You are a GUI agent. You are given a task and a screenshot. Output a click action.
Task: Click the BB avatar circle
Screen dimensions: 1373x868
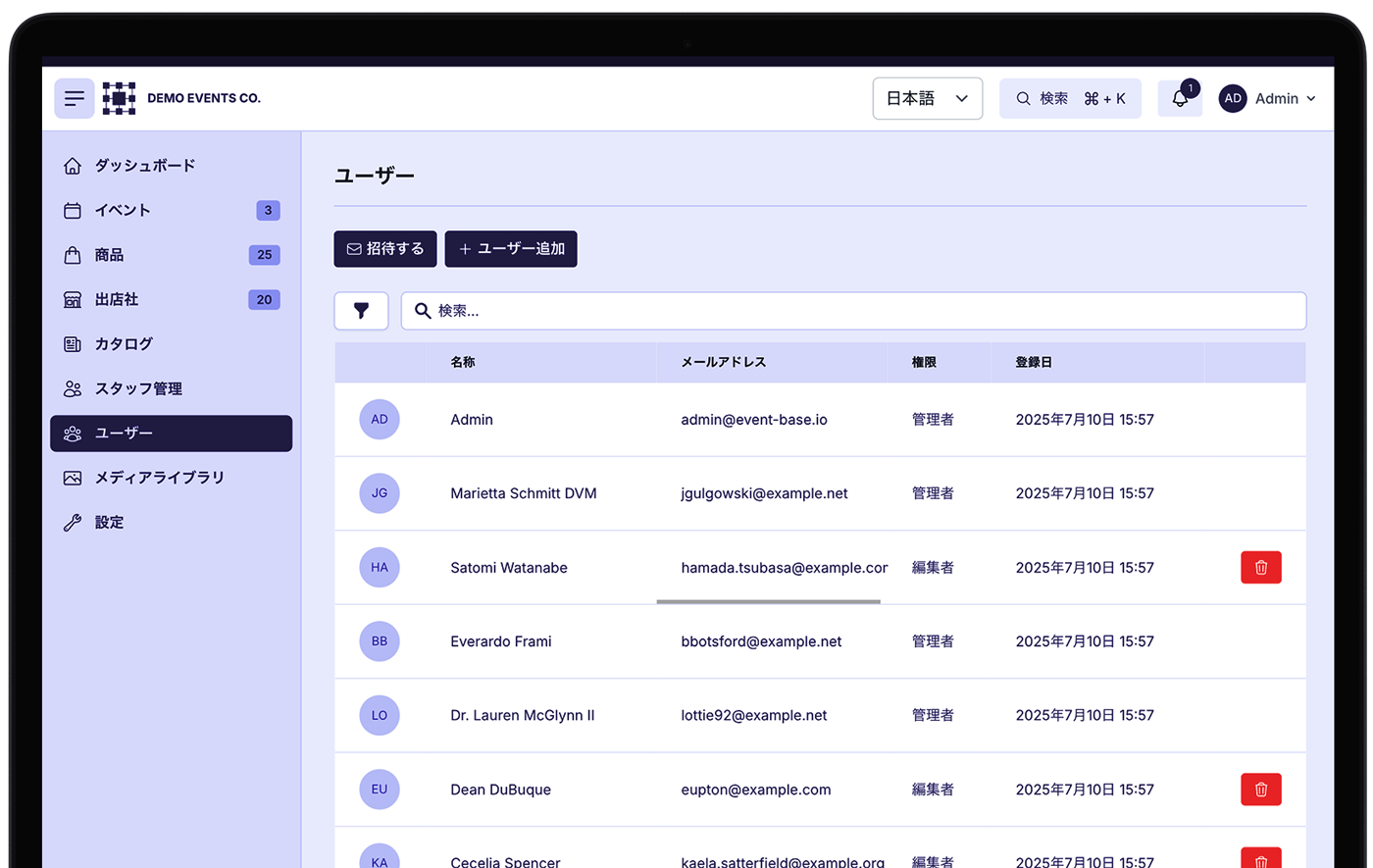[x=380, y=641]
